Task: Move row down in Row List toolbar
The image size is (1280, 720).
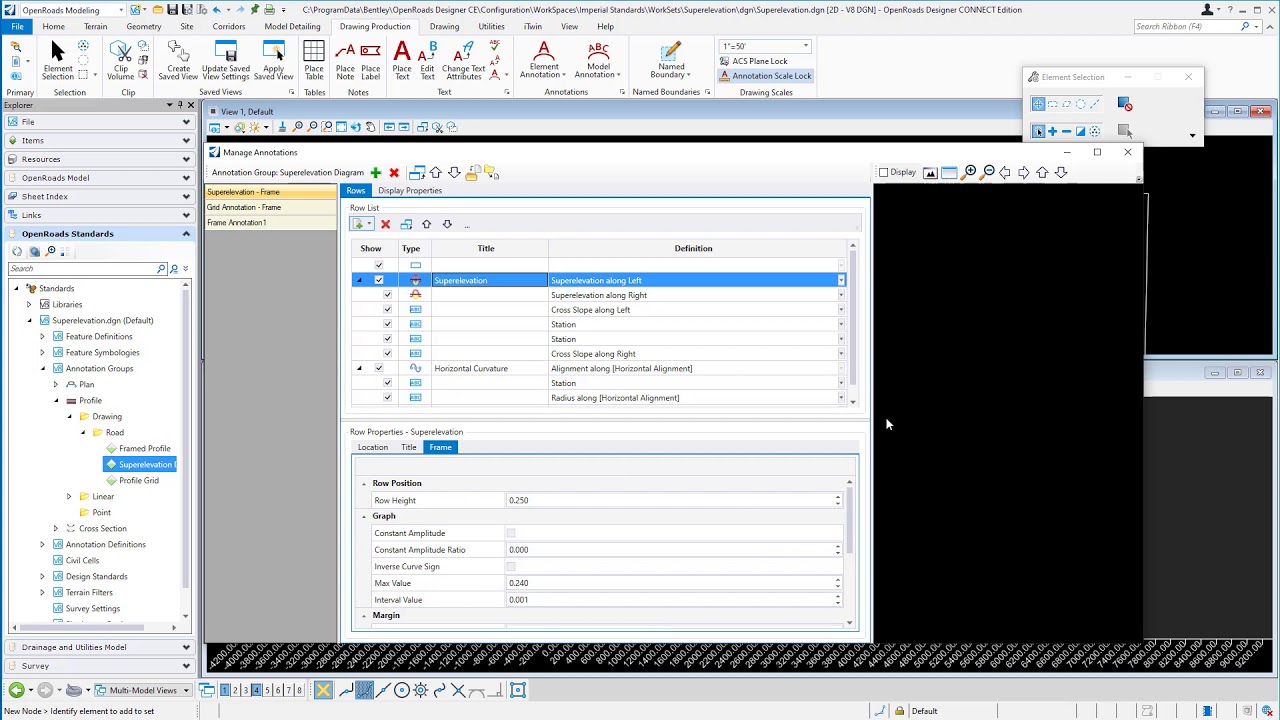Action: [x=447, y=224]
